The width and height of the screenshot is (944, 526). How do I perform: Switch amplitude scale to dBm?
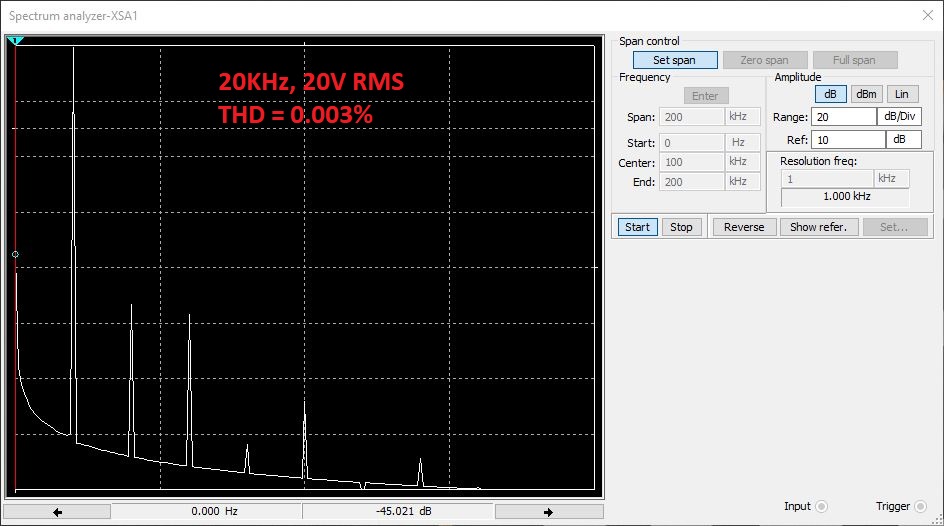click(x=866, y=94)
